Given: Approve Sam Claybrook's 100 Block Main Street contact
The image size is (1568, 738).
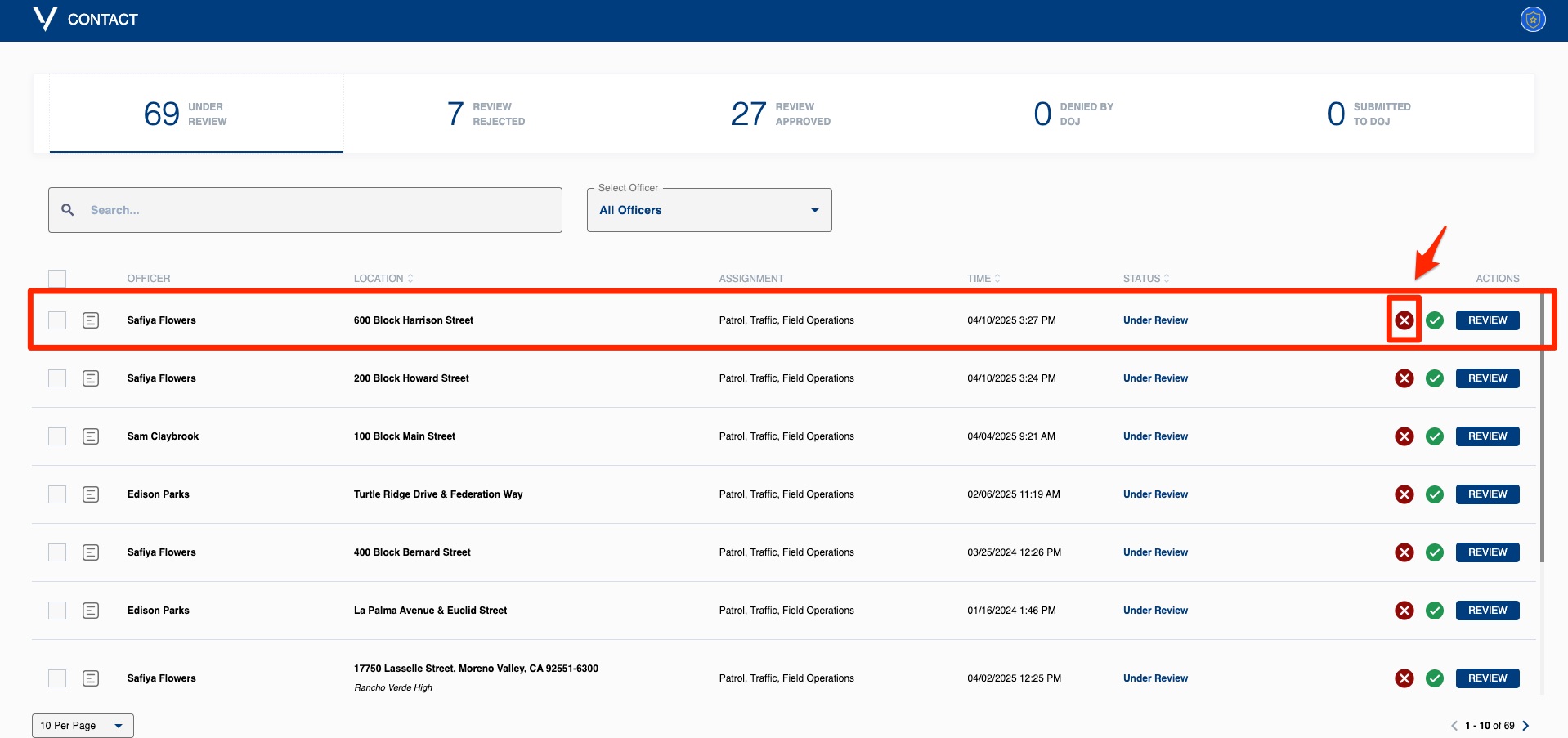Looking at the screenshot, I should pyautogui.click(x=1434, y=436).
